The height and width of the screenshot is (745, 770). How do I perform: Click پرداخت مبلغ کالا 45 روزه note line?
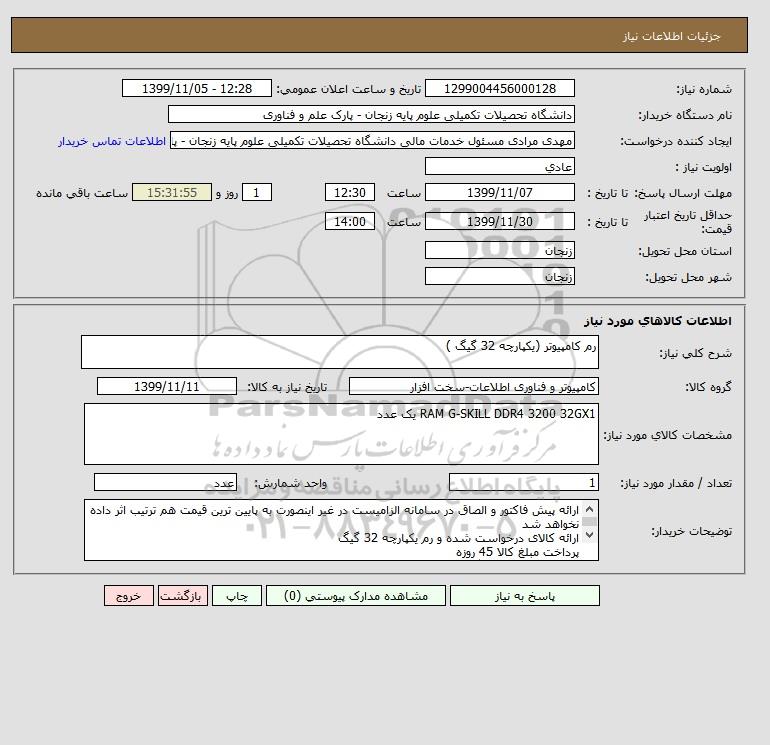[518, 552]
